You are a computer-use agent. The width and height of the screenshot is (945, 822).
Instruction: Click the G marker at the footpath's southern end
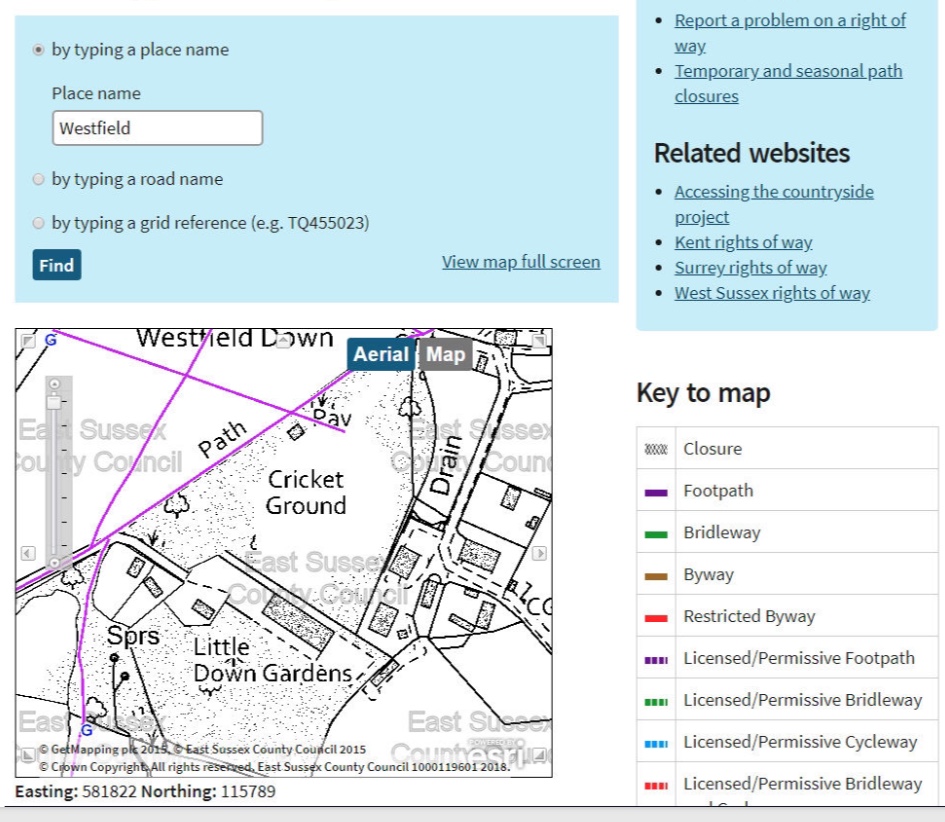pyautogui.click(x=87, y=730)
